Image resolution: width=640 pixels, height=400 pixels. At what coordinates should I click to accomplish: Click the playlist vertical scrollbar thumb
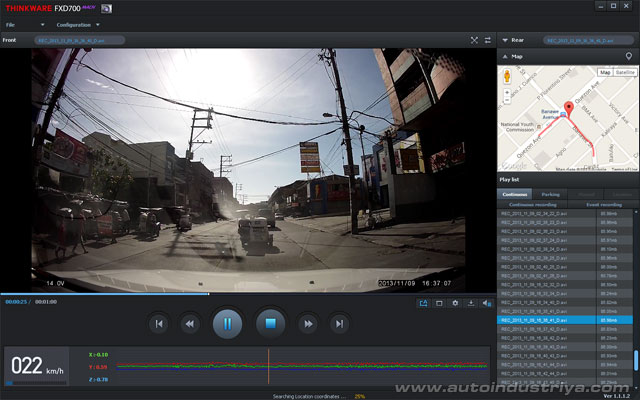pyautogui.click(x=636, y=360)
